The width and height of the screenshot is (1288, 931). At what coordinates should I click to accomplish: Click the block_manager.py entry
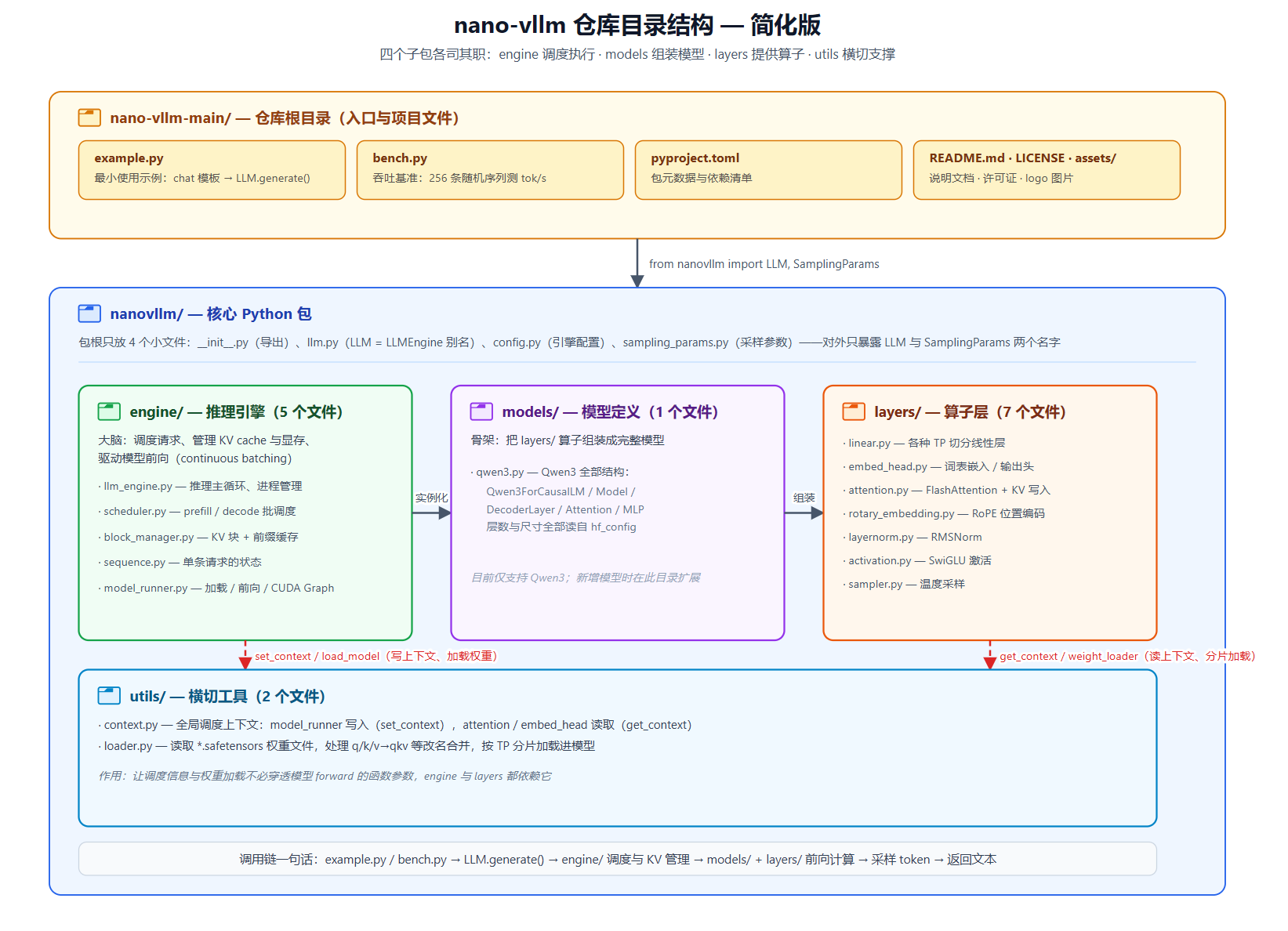pyautogui.click(x=198, y=537)
